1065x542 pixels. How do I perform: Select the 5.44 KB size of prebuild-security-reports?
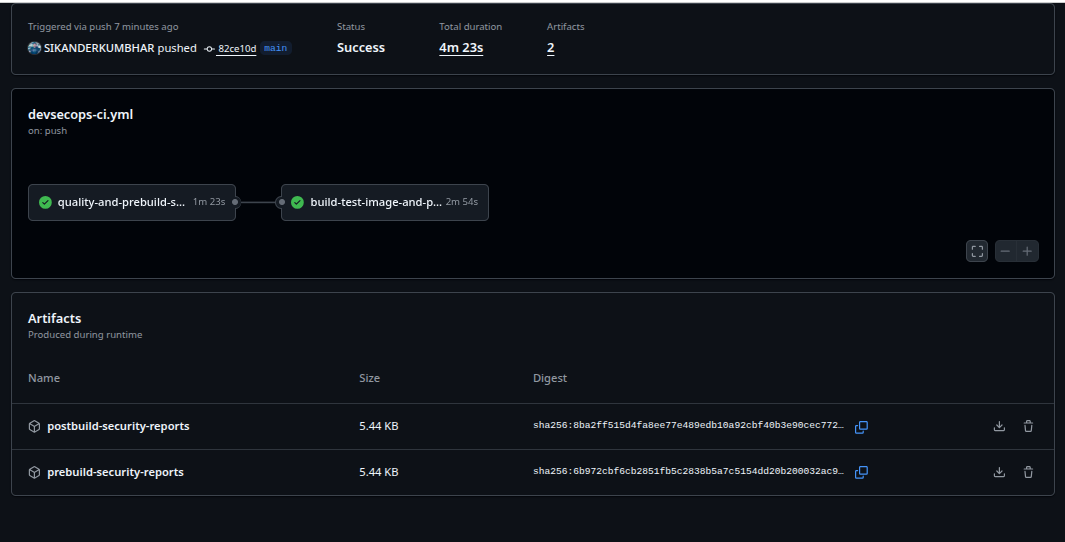379,472
